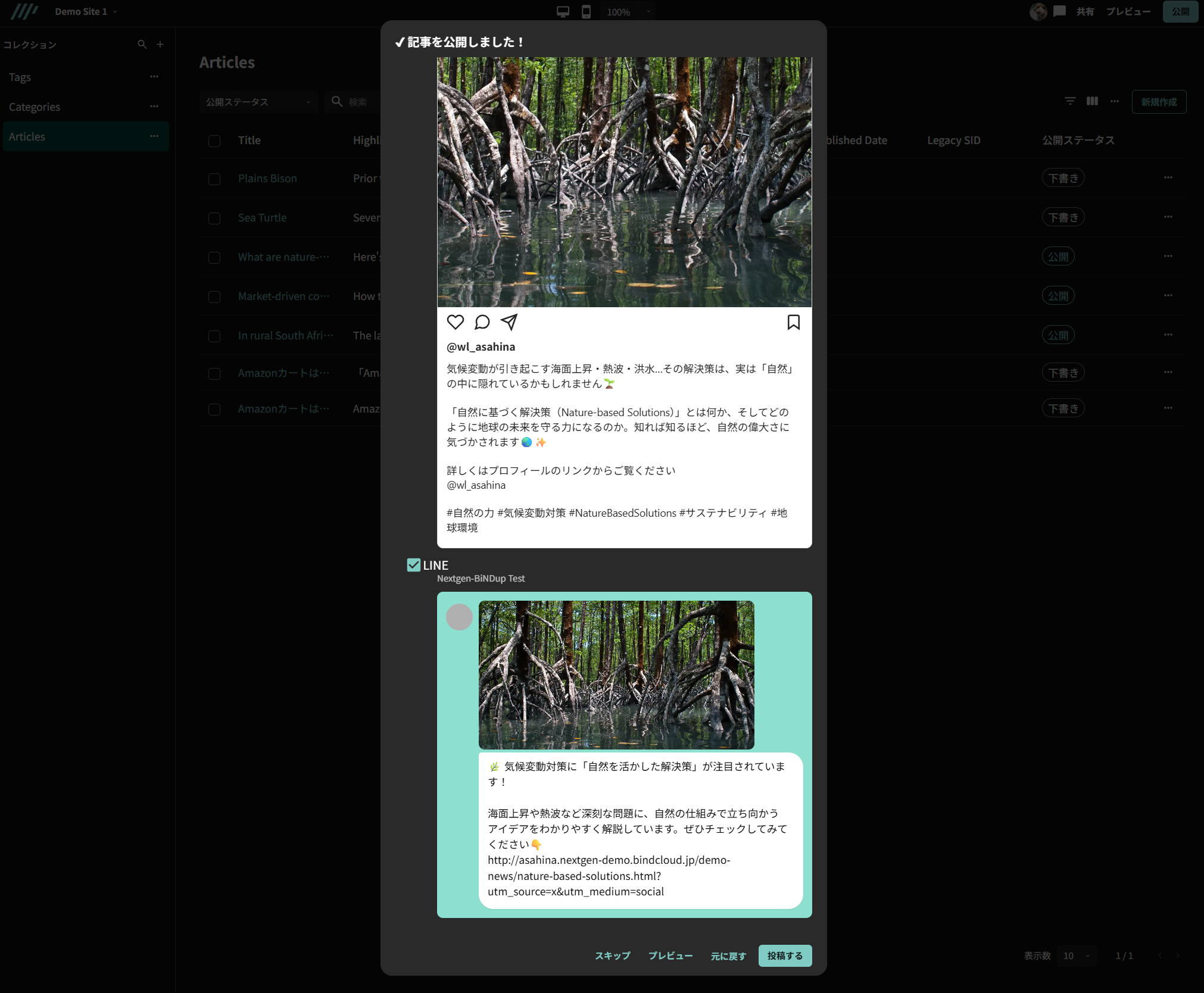The height and width of the screenshot is (993, 1204).
Task: Open row menu for In rural South Africa article
Action: pos(1168,335)
